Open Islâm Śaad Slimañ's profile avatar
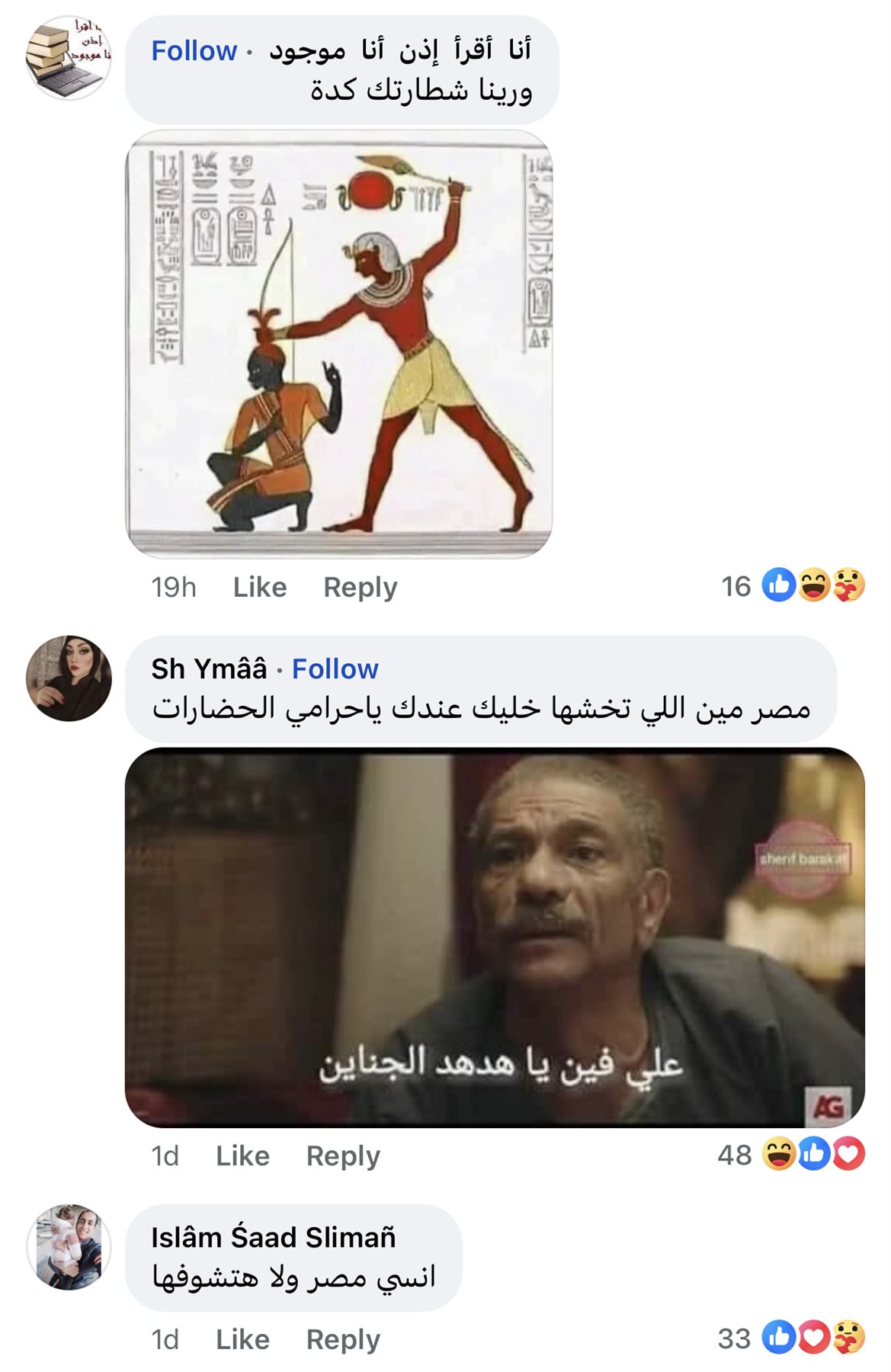 [69, 1247]
